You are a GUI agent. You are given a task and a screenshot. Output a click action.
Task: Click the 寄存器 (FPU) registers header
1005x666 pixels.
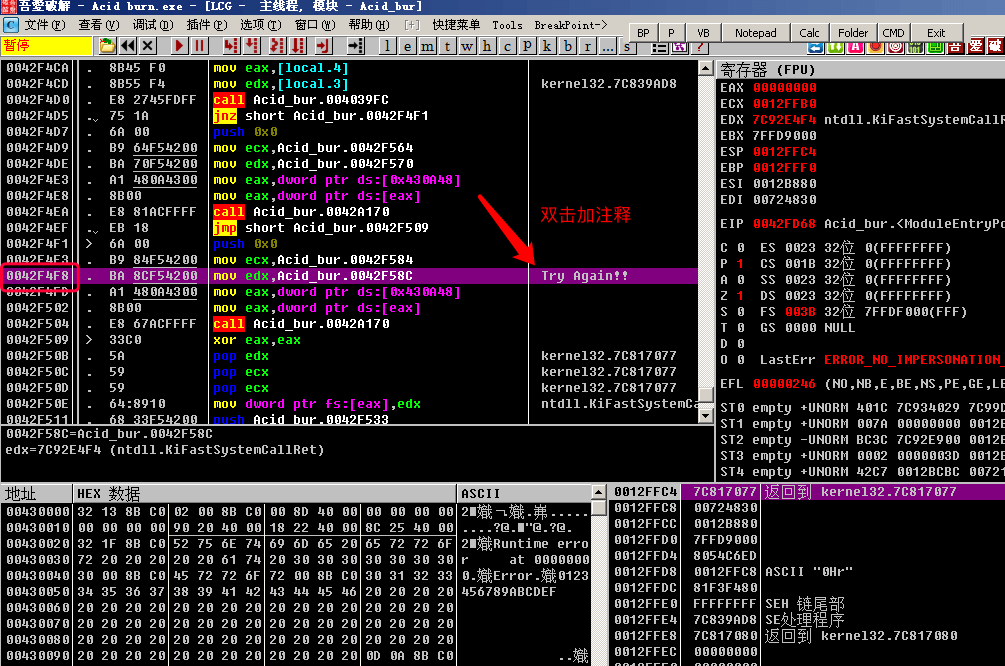click(860, 69)
